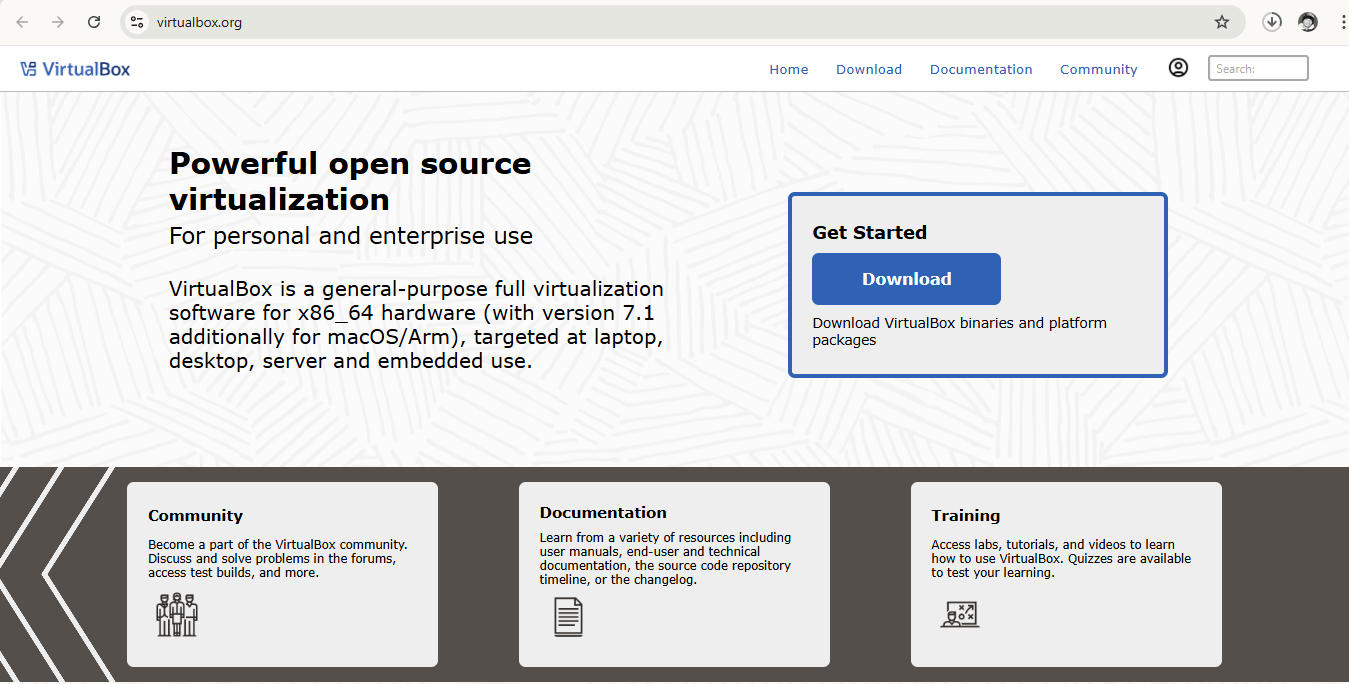Image resolution: width=1349 pixels, height=684 pixels.
Task: Open the Documentation menu item
Action: coord(981,69)
